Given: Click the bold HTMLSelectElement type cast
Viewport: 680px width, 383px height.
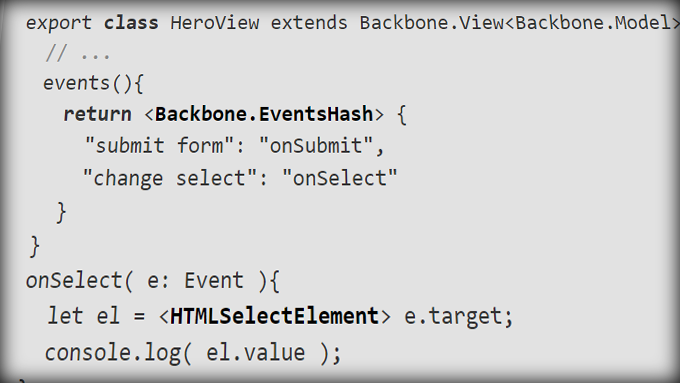Looking at the screenshot, I should (274, 316).
